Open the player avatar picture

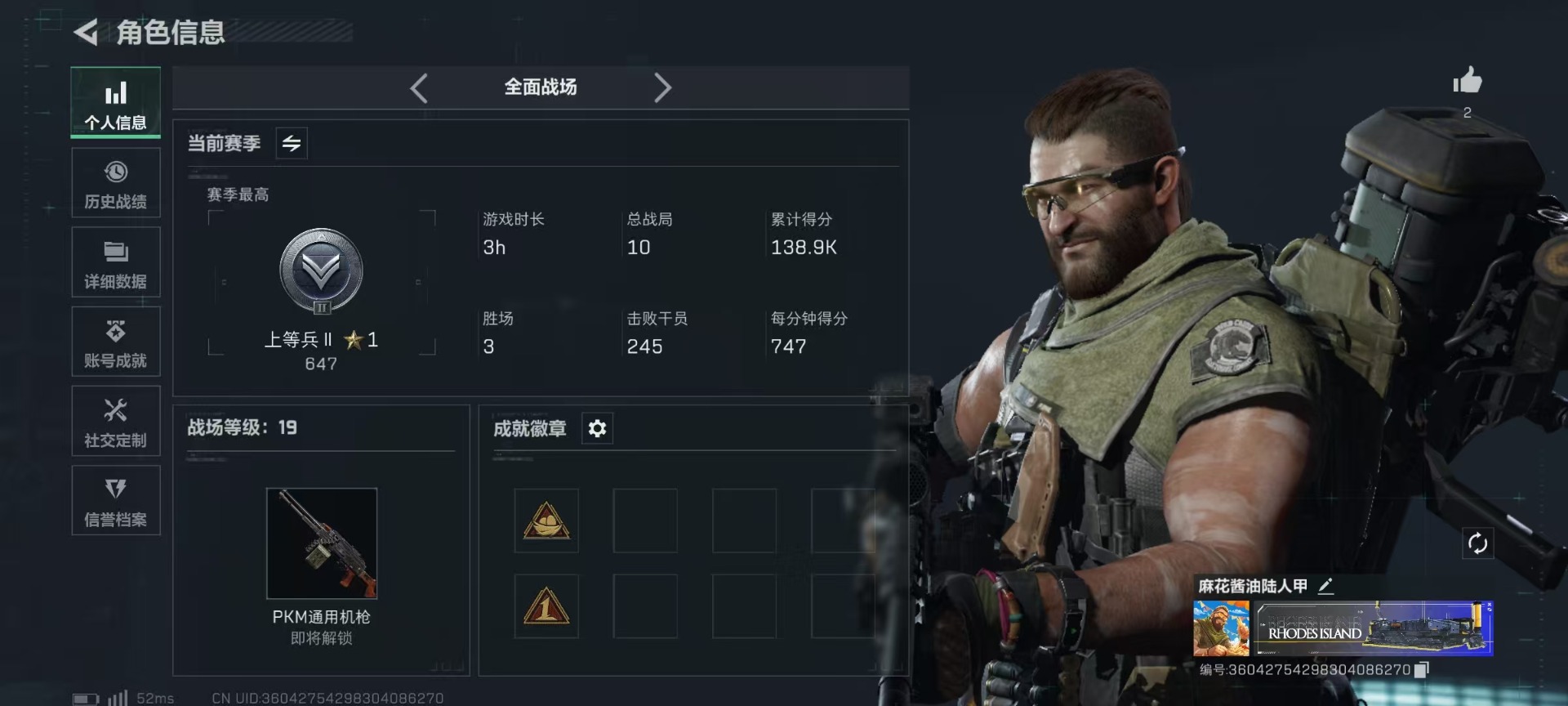tap(1221, 628)
